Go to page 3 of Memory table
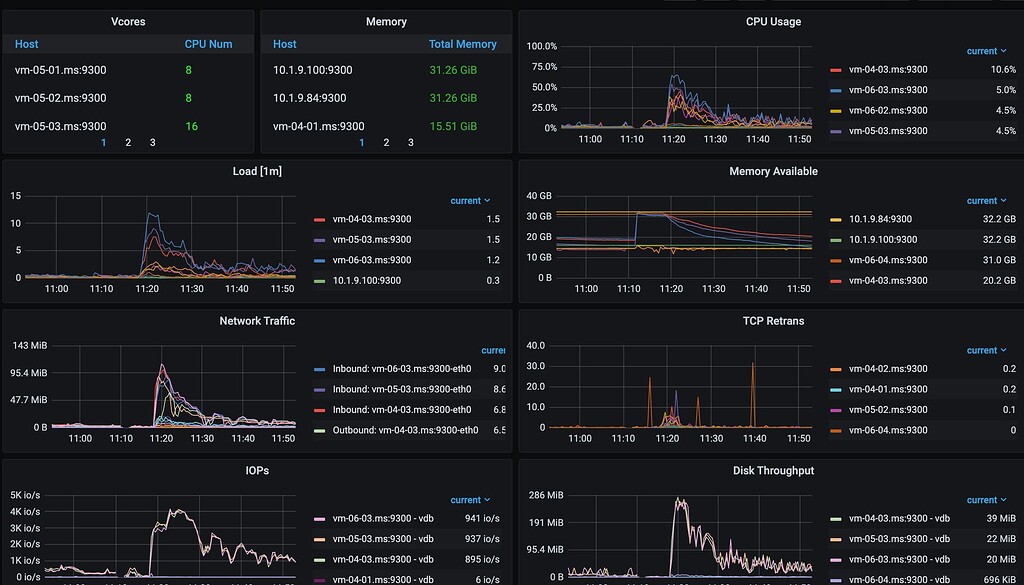 410,143
